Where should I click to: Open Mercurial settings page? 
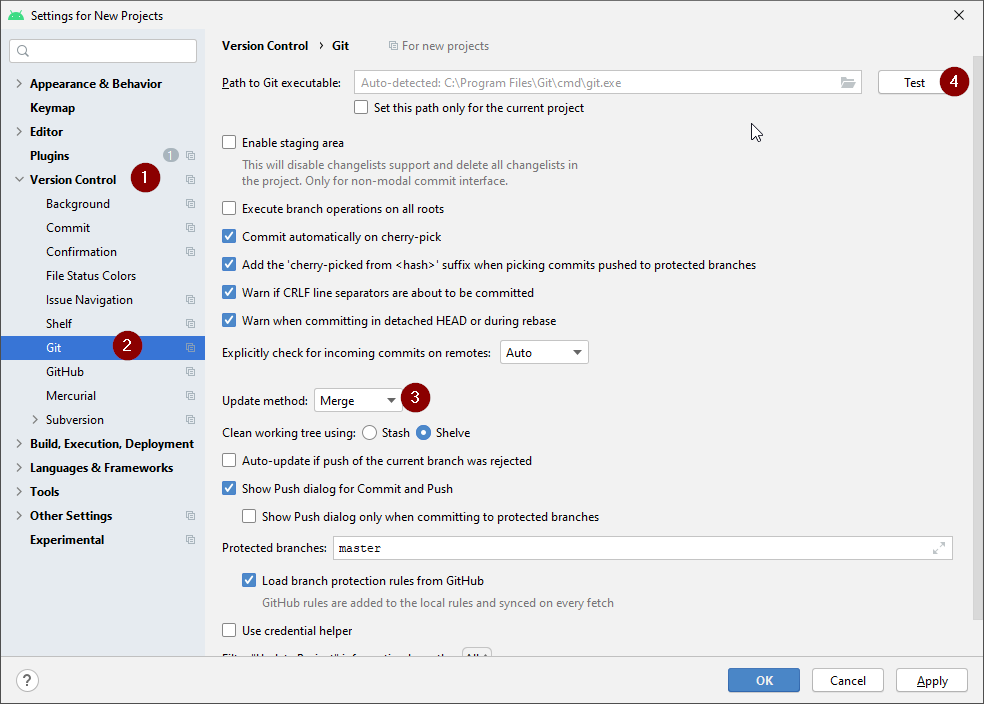pyautogui.click(x=71, y=396)
